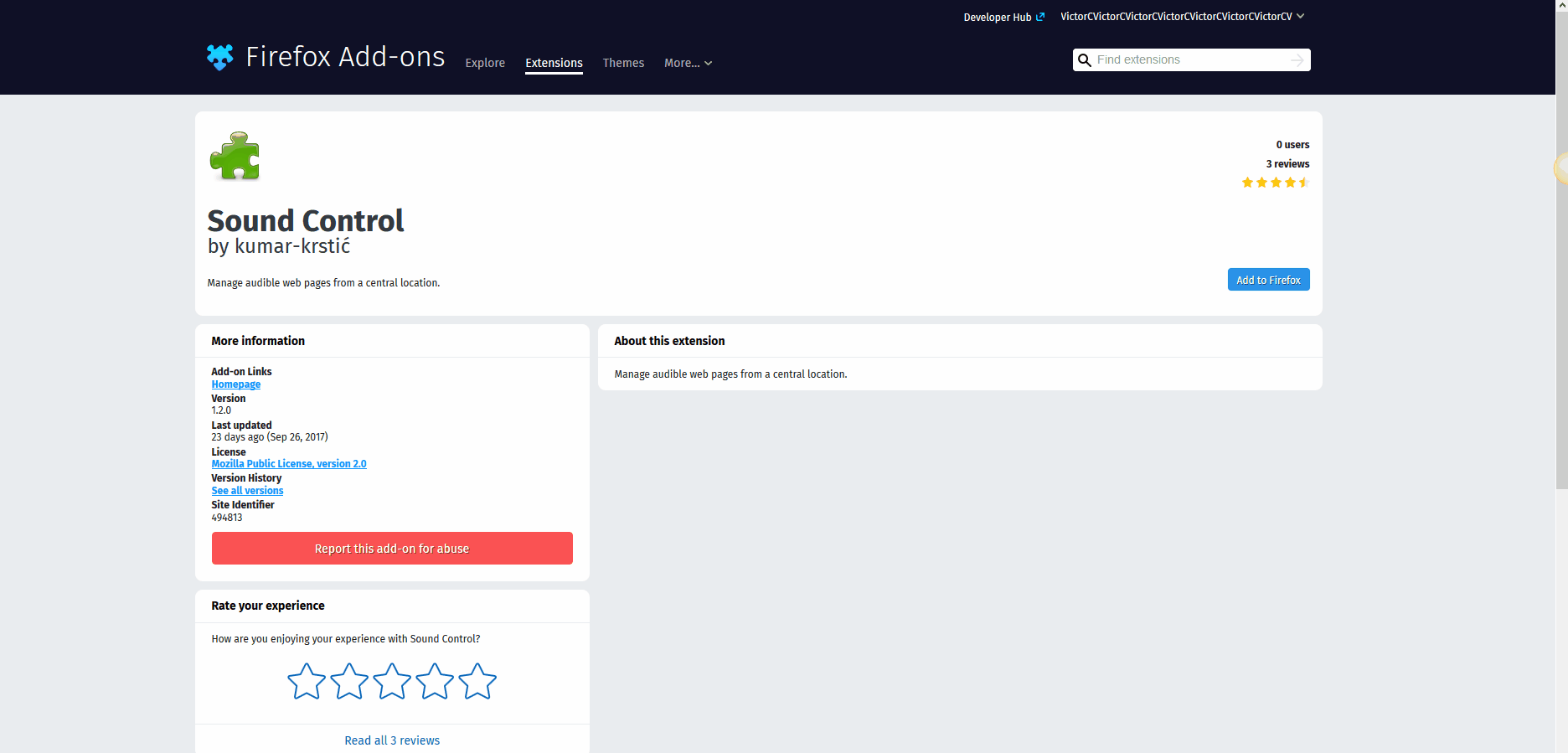Click the author name kumar-krstić
Image resolution: width=1568 pixels, height=753 pixels.
(292, 246)
